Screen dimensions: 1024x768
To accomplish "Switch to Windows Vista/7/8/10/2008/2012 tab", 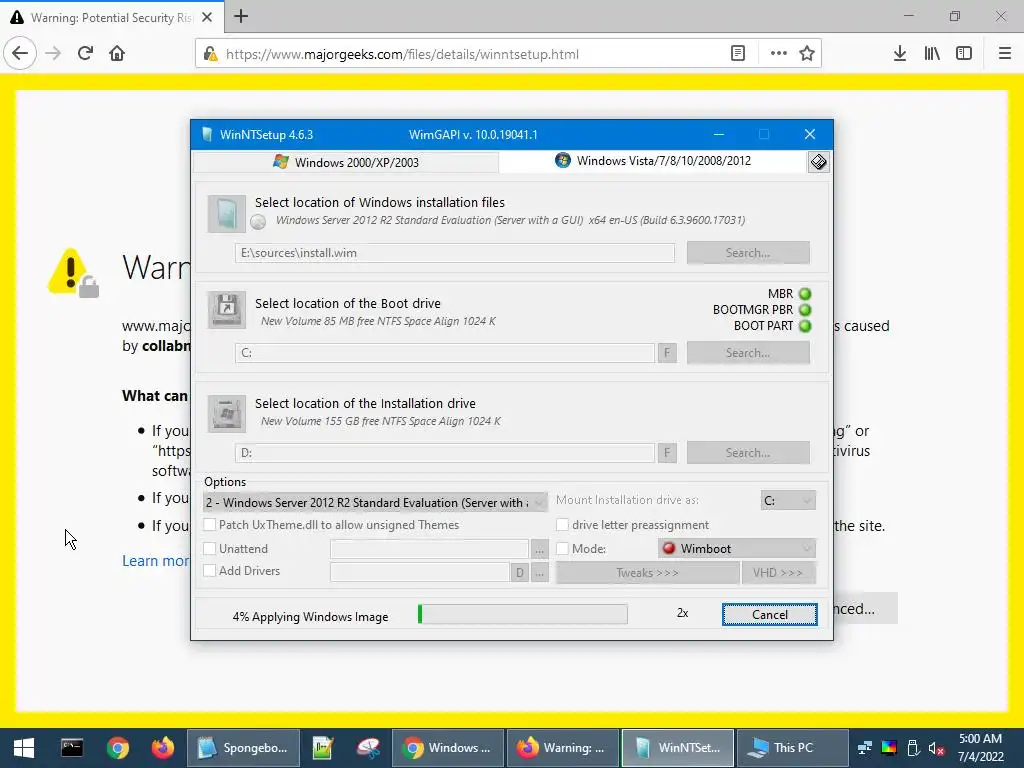I will 653,161.
